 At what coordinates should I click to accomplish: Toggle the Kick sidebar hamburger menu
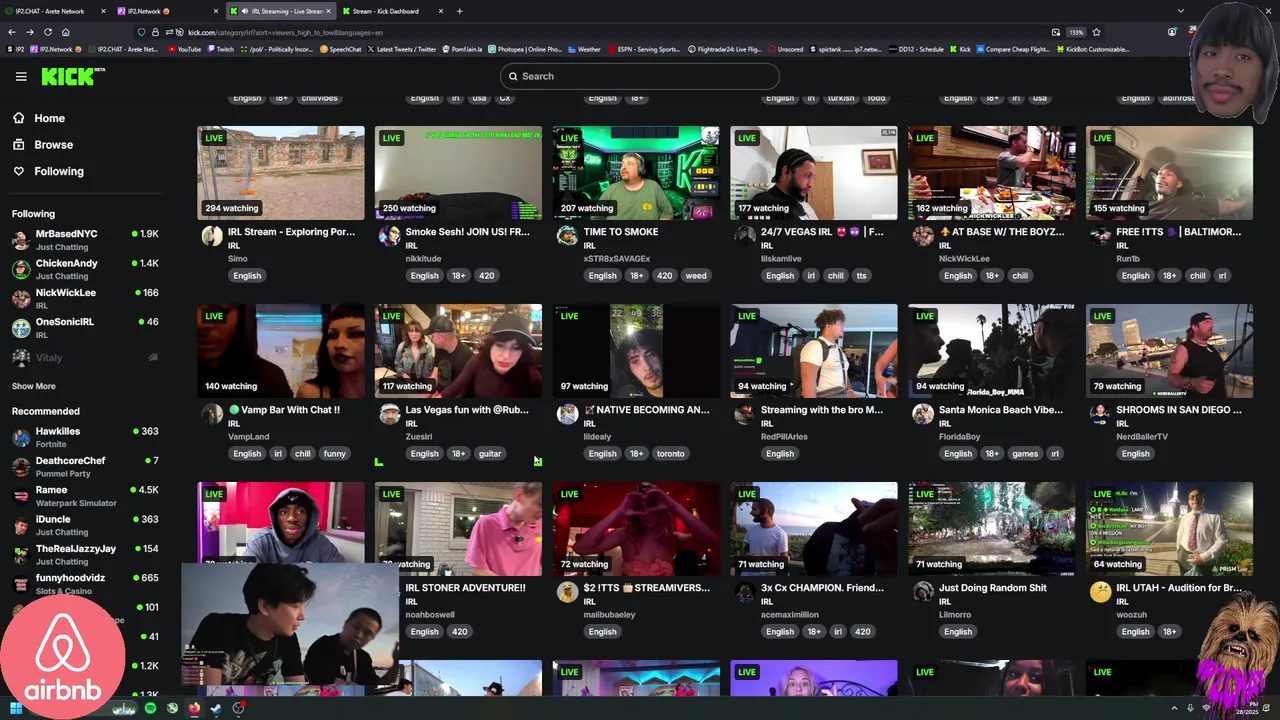(x=21, y=76)
